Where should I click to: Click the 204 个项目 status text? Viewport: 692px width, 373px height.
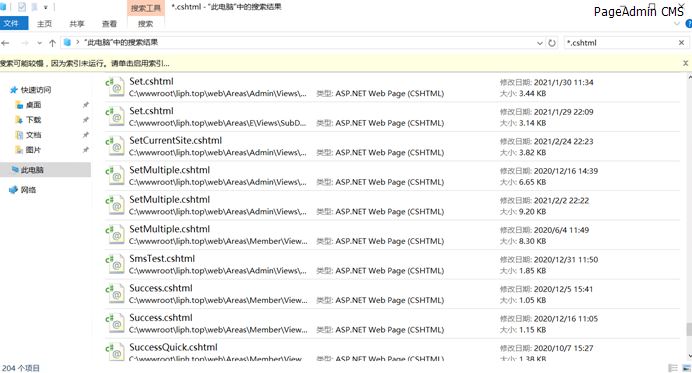21,368
